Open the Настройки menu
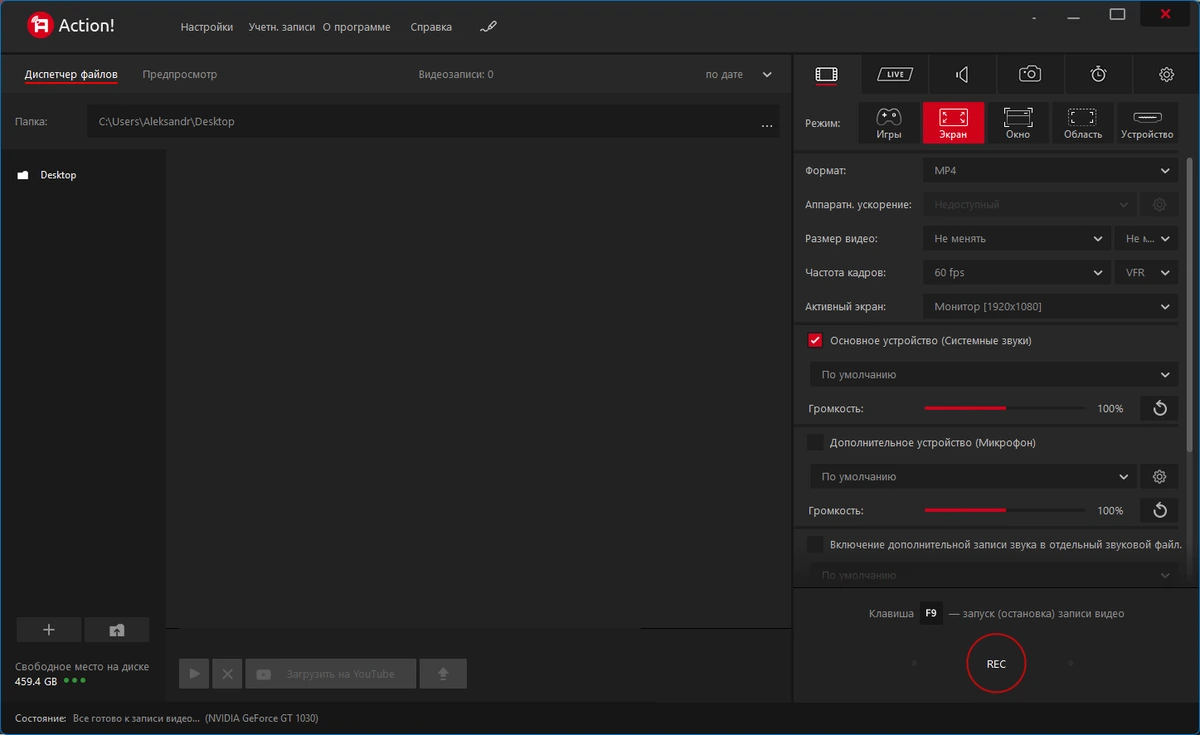Screen dimensions: 1200x735 point(207,27)
